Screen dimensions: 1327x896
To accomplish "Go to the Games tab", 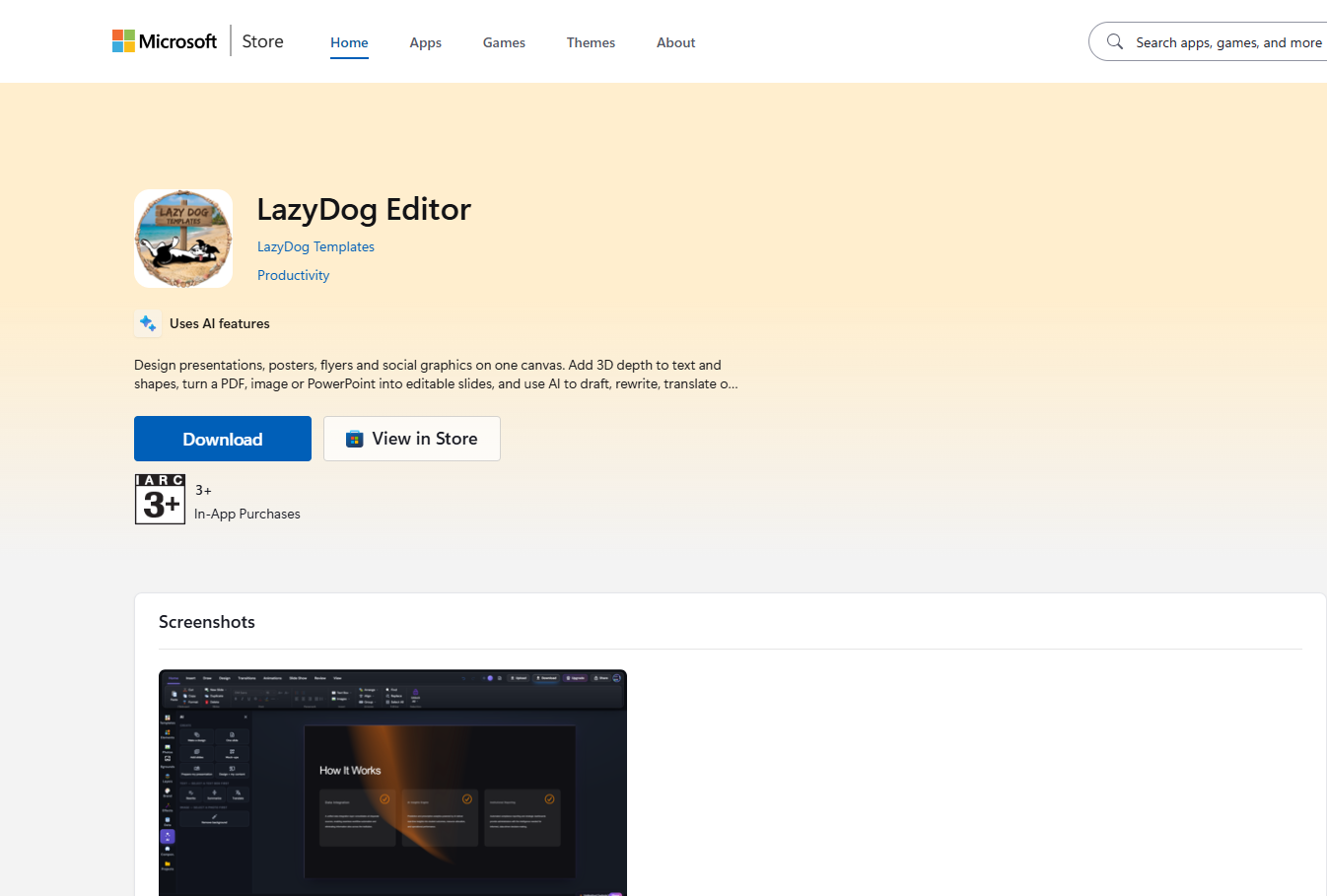I will [504, 42].
